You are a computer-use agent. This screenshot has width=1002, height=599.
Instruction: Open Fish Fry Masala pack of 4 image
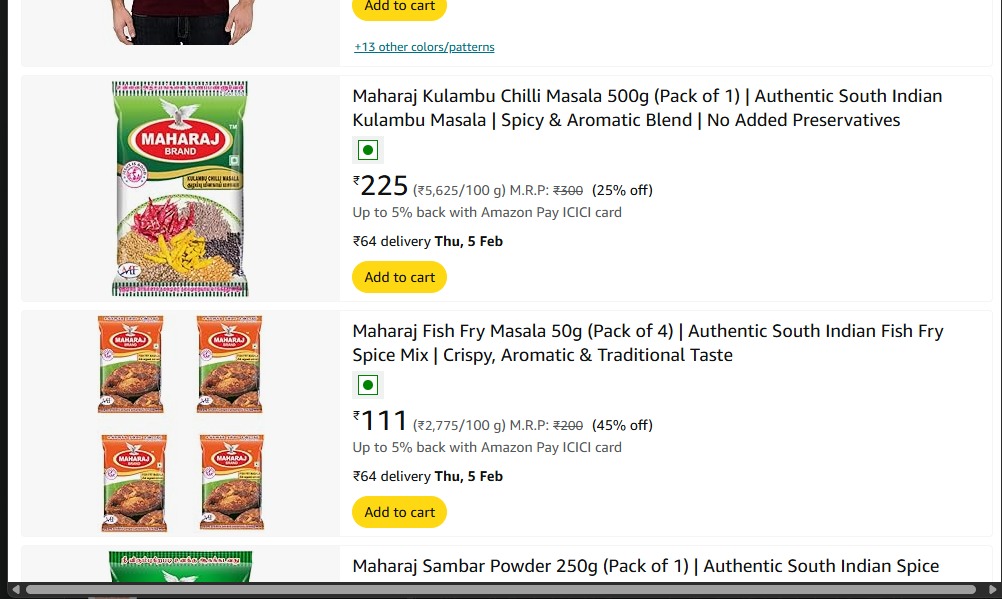pyautogui.click(x=180, y=424)
